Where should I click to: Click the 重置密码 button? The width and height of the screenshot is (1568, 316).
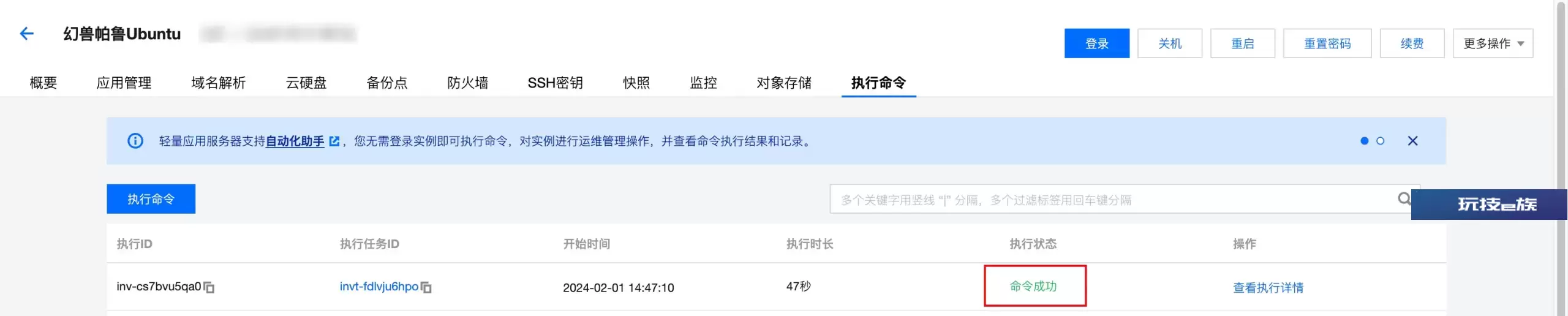(x=1327, y=43)
